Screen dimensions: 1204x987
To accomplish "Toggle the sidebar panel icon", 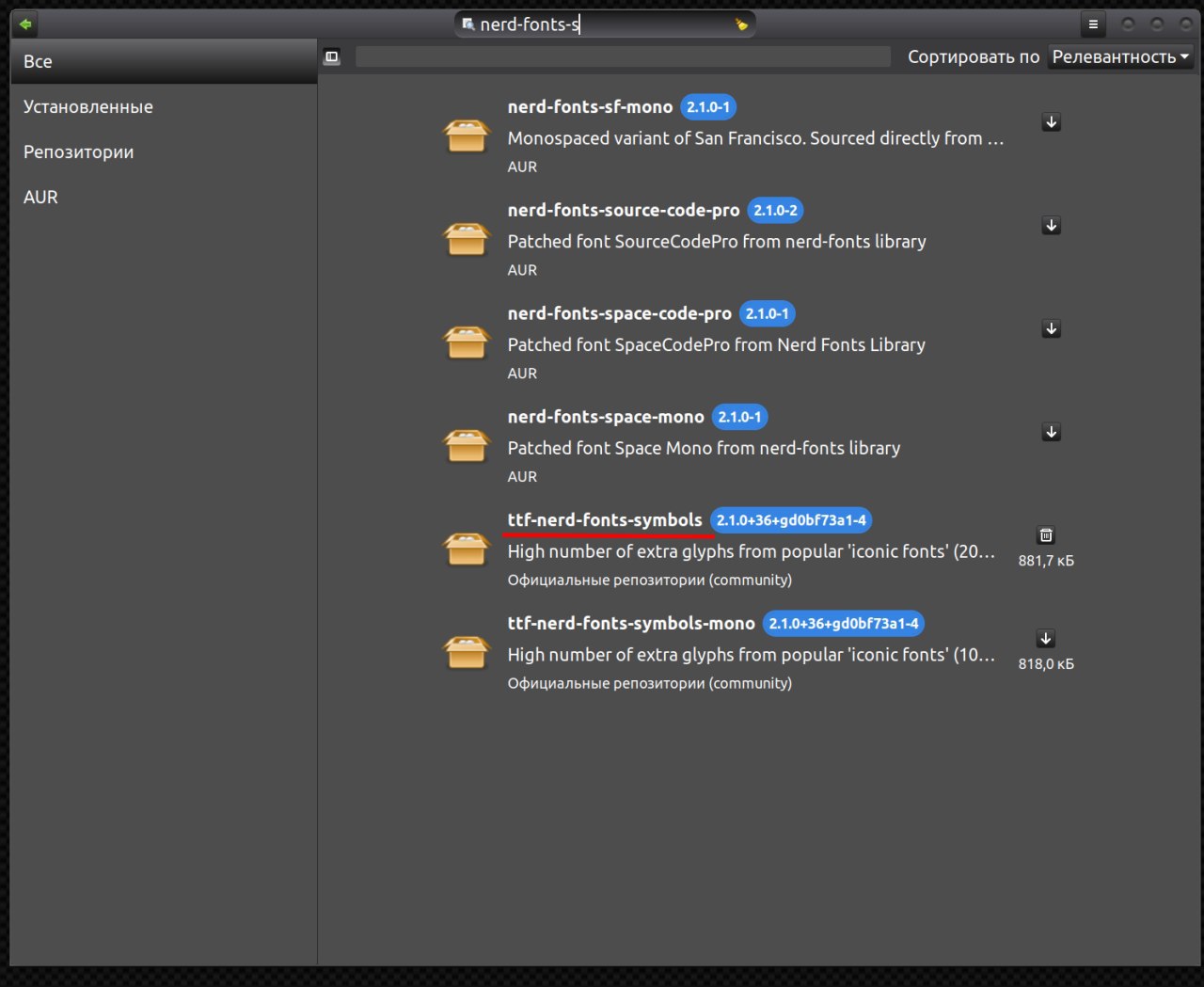I will (332, 57).
